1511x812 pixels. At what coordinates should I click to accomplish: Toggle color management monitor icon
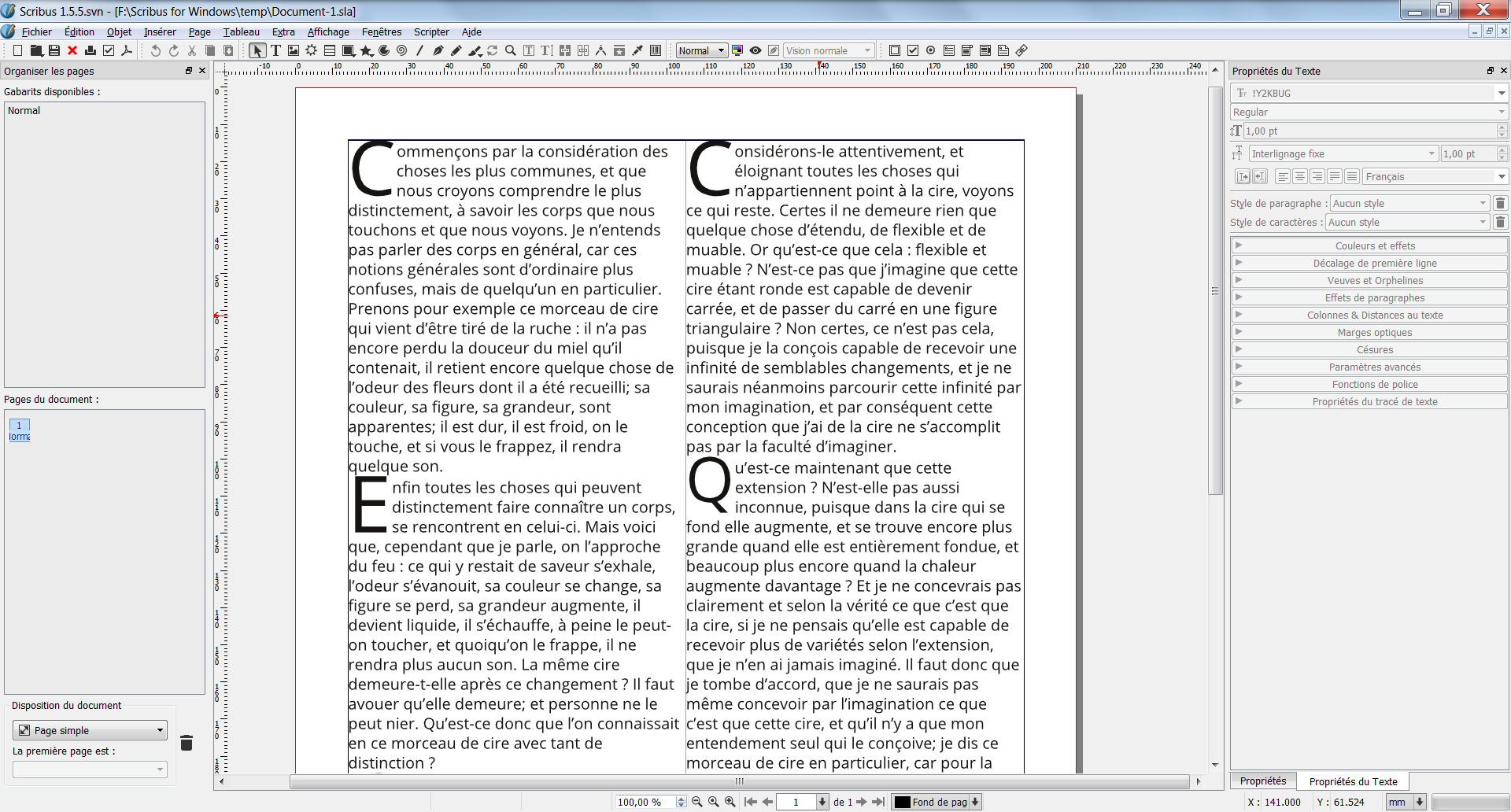(737, 50)
